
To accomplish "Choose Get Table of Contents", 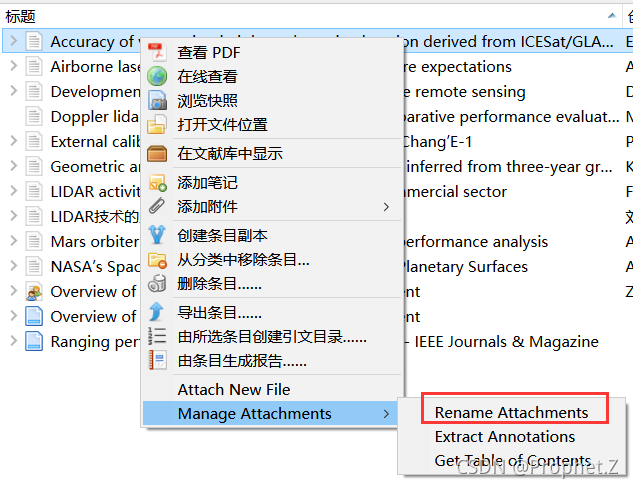I will tap(513, 460).
